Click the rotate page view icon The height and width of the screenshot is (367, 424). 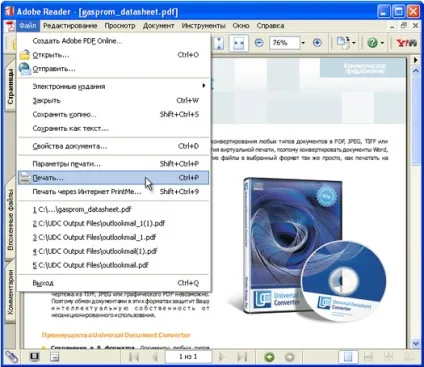pos(343,43)
